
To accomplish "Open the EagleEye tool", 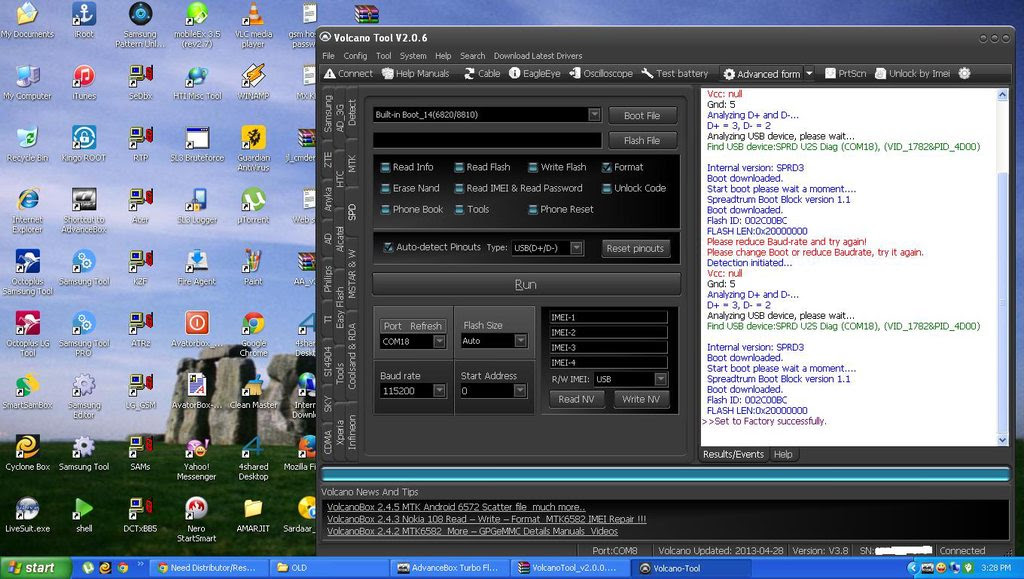I will pyautogui.click(x=534, y=74).
